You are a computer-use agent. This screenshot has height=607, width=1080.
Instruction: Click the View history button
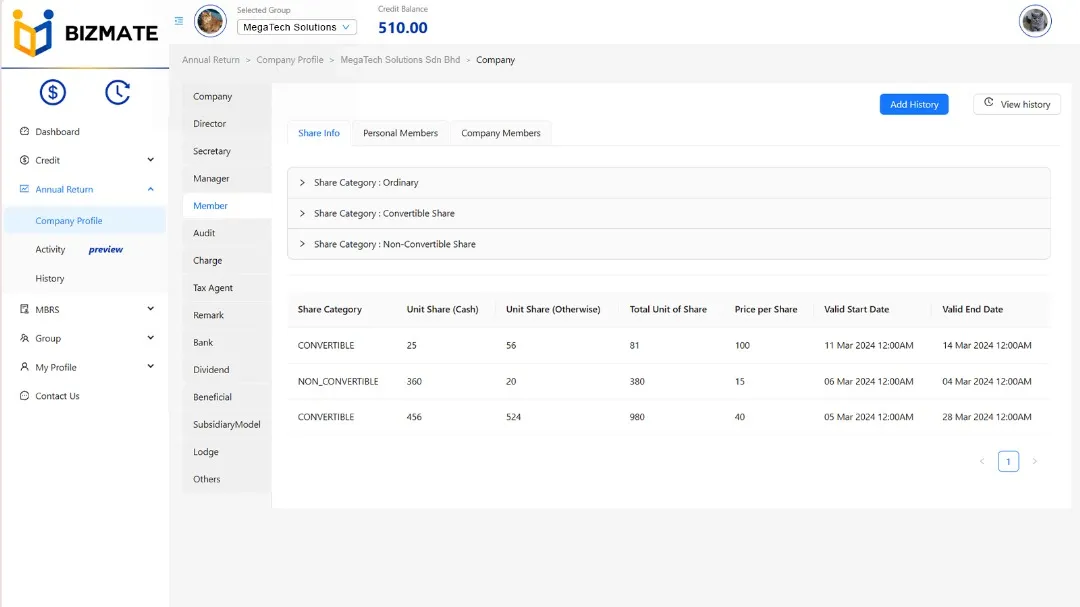click(x=1016, y=104)
